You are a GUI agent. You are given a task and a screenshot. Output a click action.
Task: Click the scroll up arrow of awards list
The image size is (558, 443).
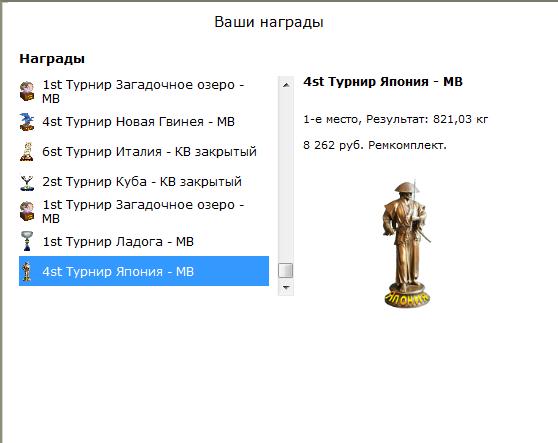[x=286, y=85]
